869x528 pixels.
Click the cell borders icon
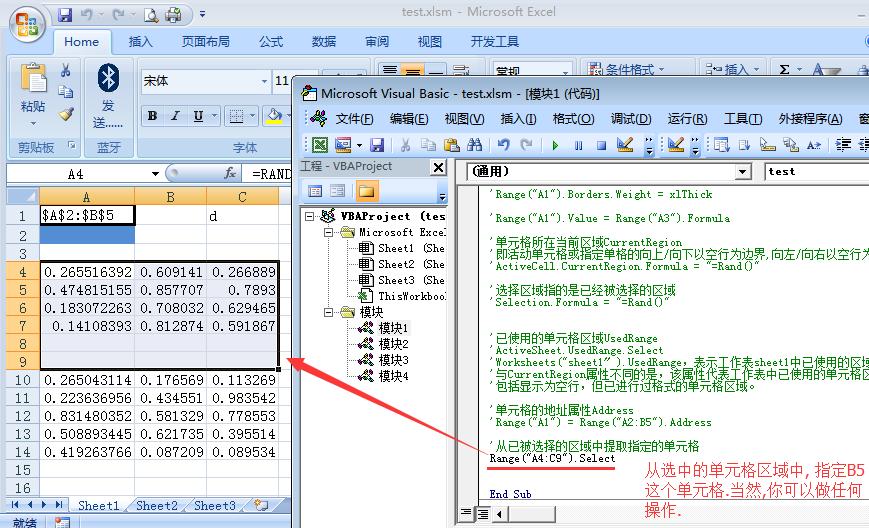[237, 116]
